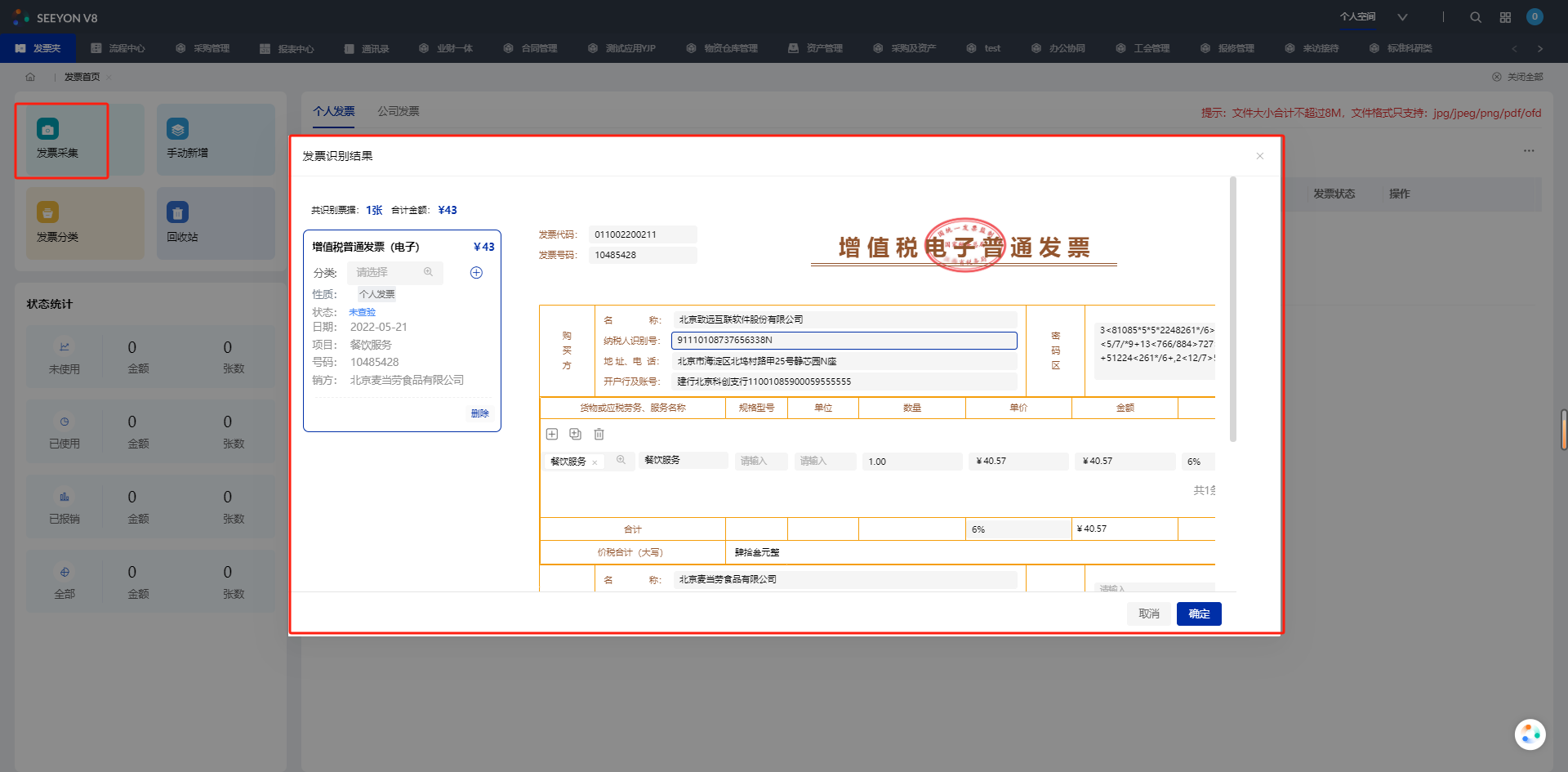Click the 取消 button
The image size is (1568, 772).
coord(1148,614)
